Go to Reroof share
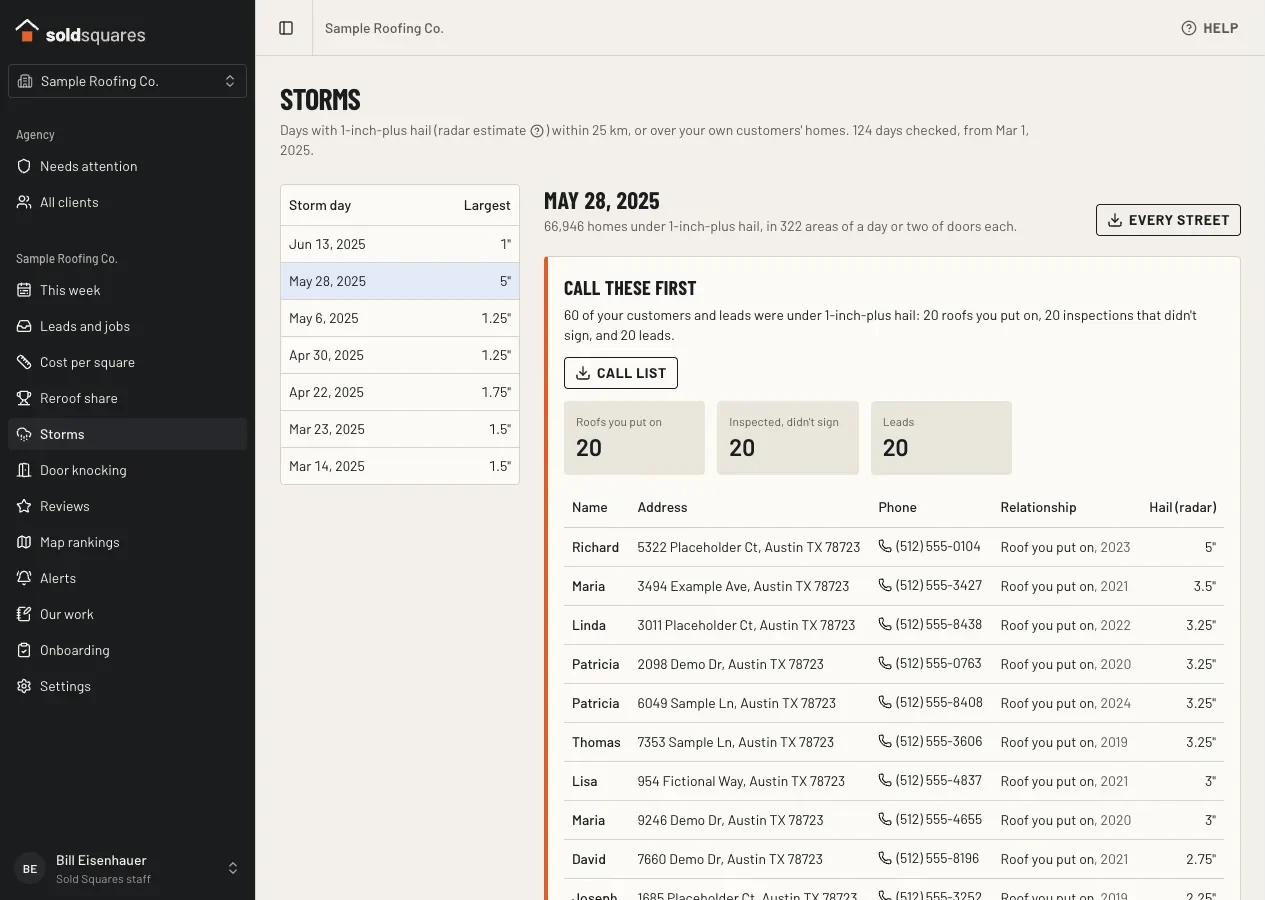Screen dimensions: 1265x900 127,398
